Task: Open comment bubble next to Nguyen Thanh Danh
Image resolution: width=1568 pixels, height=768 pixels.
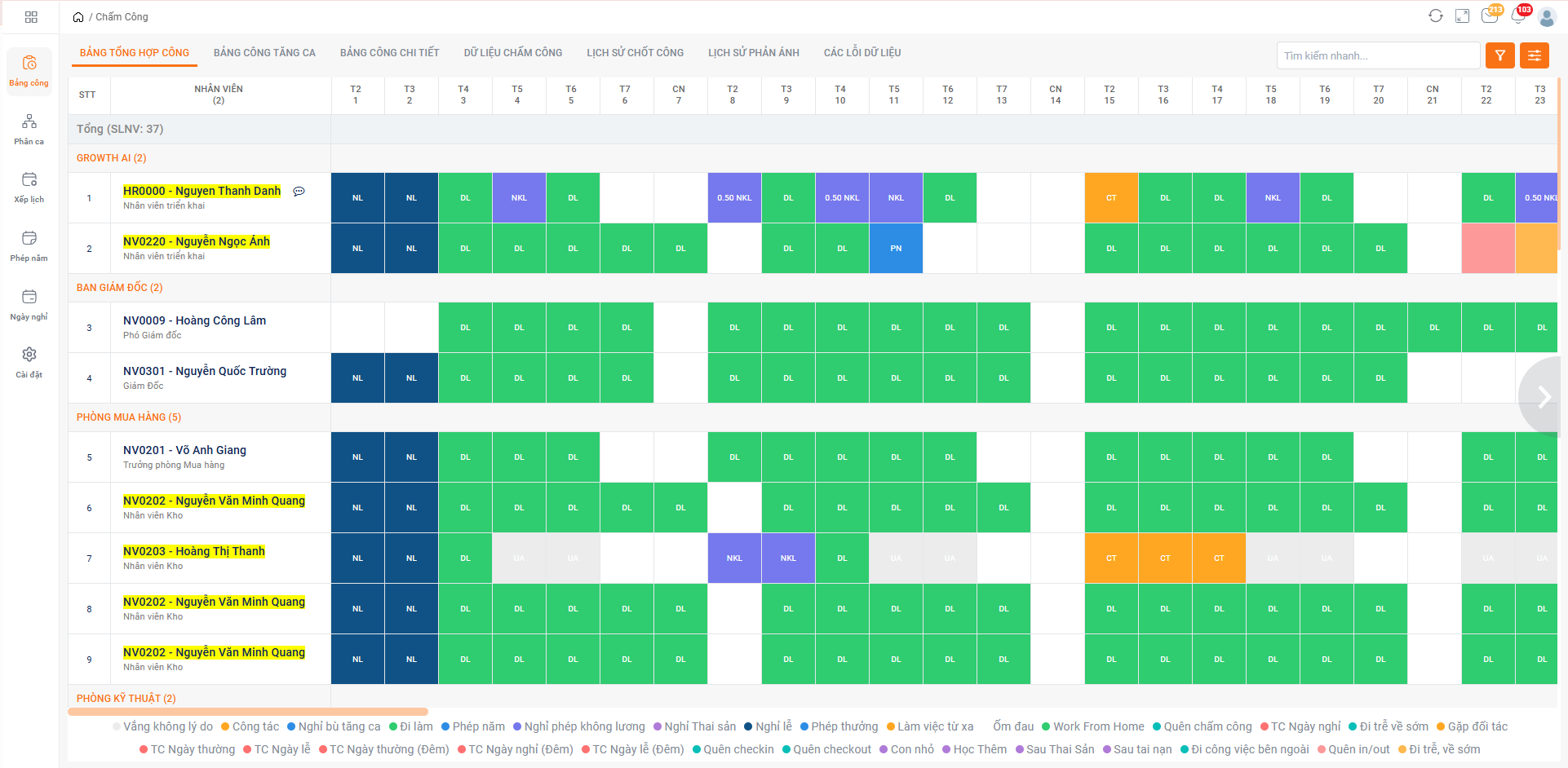Action: pos(299,192)
